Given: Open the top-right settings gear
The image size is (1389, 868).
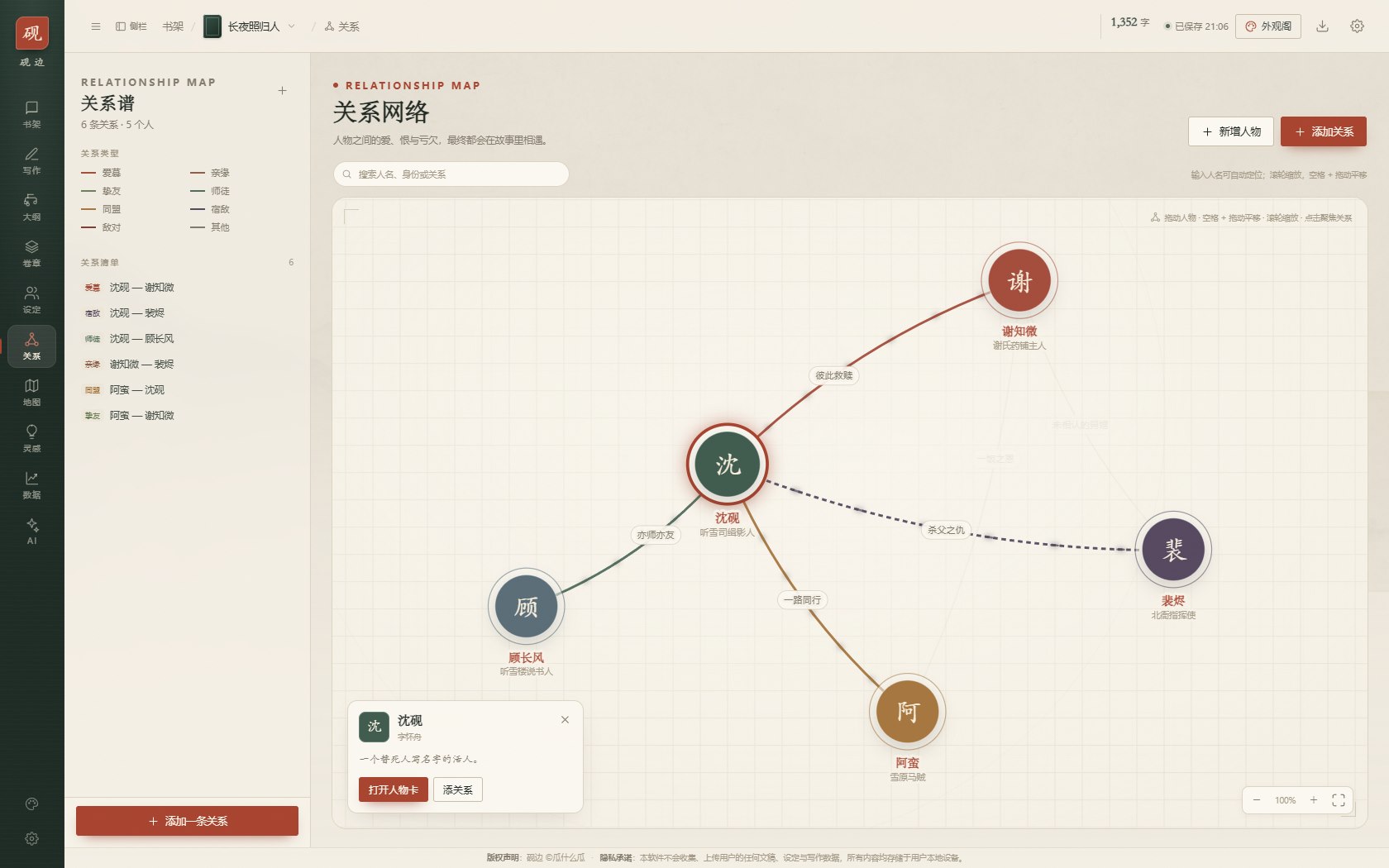Looking at the screenshot, I should point(1357,26).
